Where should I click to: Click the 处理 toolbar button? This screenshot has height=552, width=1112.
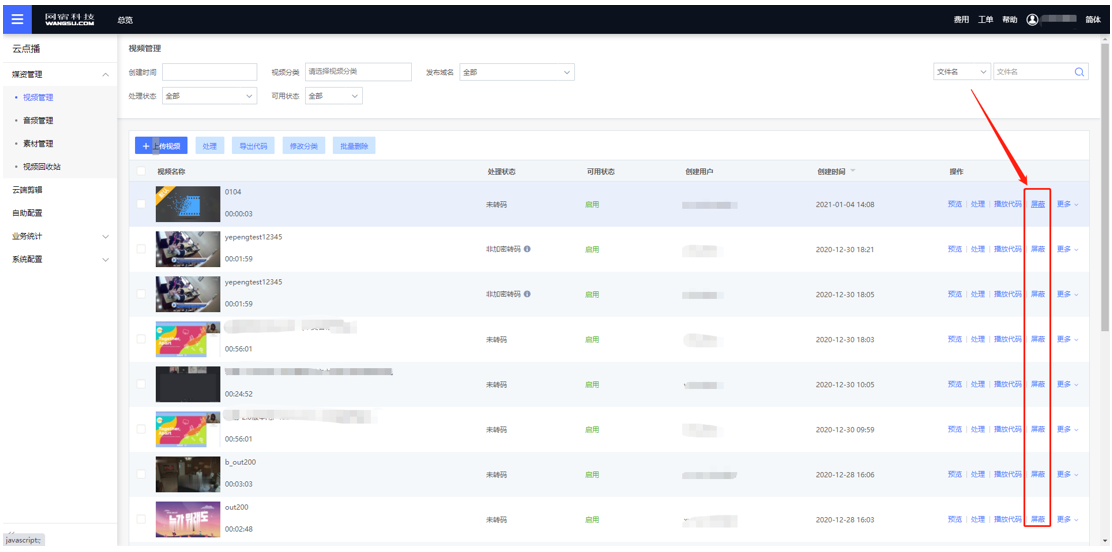pos(209,145)
